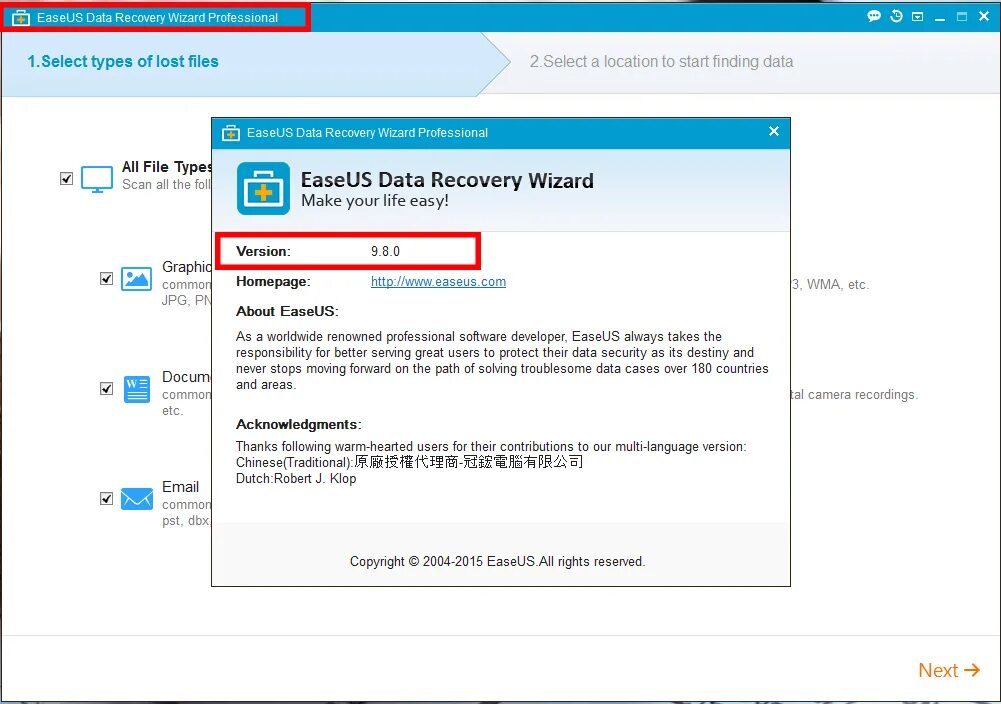Minimize the main EaseUS window

(940, 18)
